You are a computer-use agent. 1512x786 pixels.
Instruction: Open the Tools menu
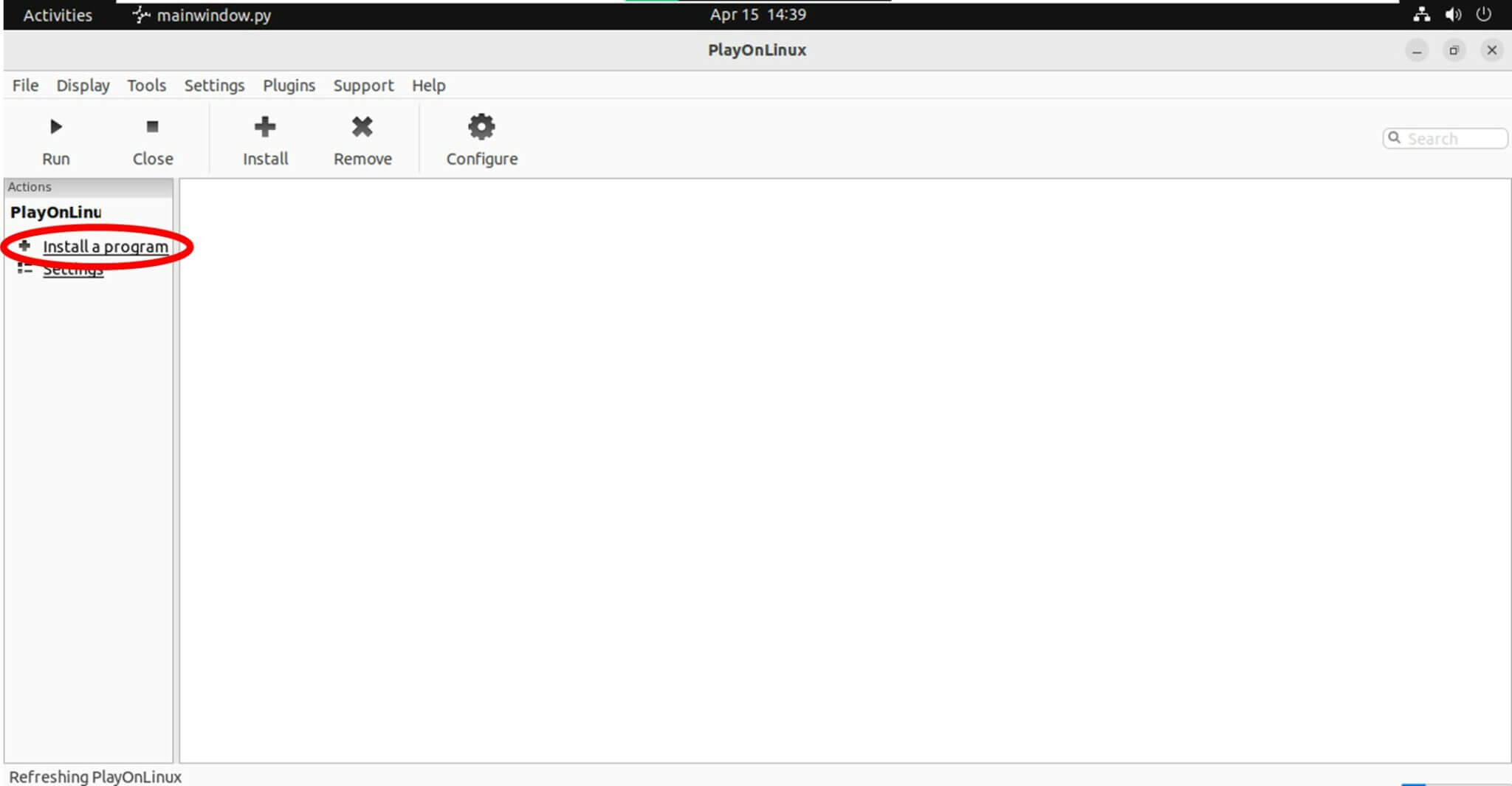[x=146, y=85]
